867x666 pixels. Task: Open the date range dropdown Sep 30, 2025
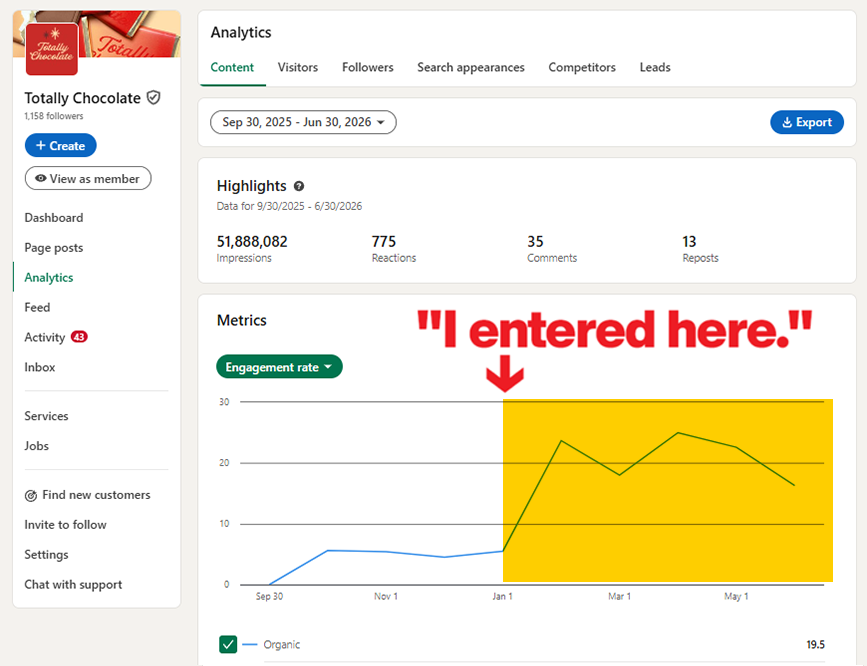tap(303, 122)
